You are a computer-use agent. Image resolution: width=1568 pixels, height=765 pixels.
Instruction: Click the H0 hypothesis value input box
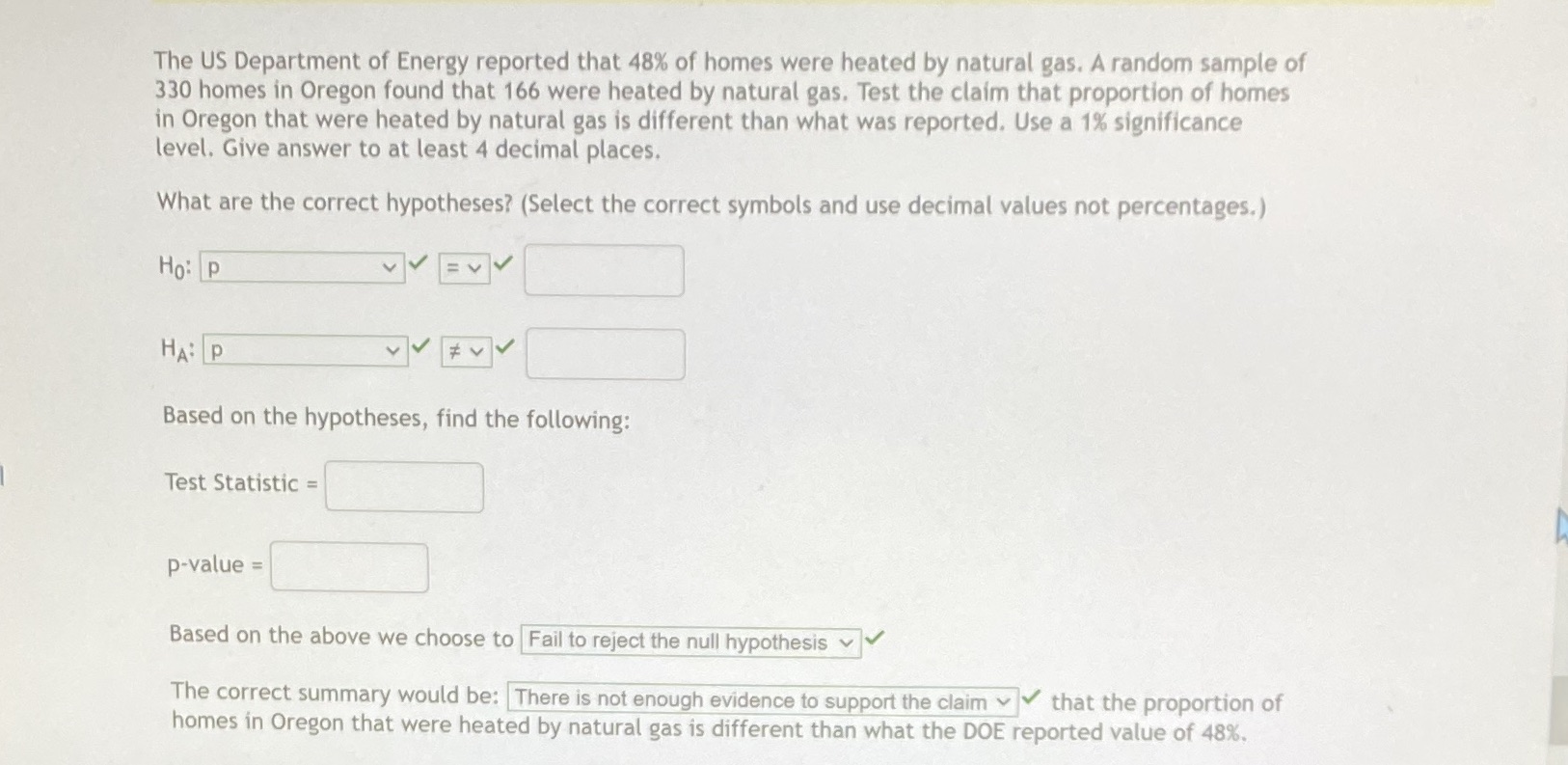603,270
